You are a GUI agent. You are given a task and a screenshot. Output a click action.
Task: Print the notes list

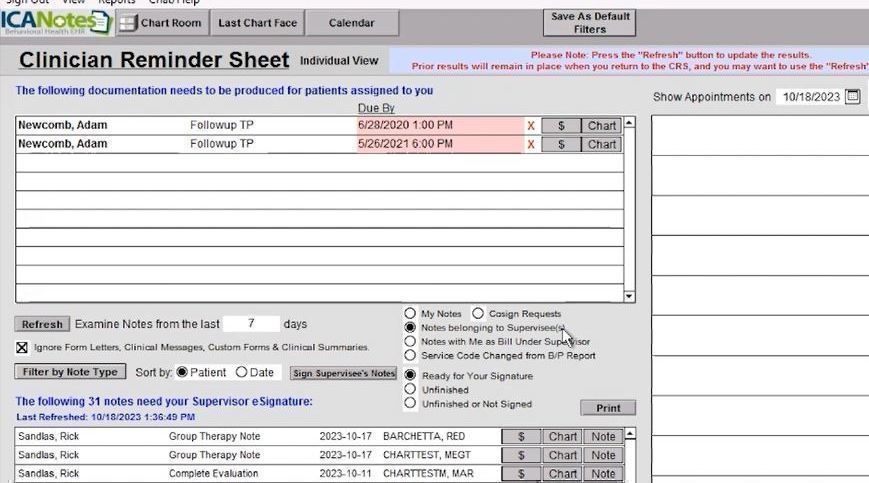click(x=608, y=408)
